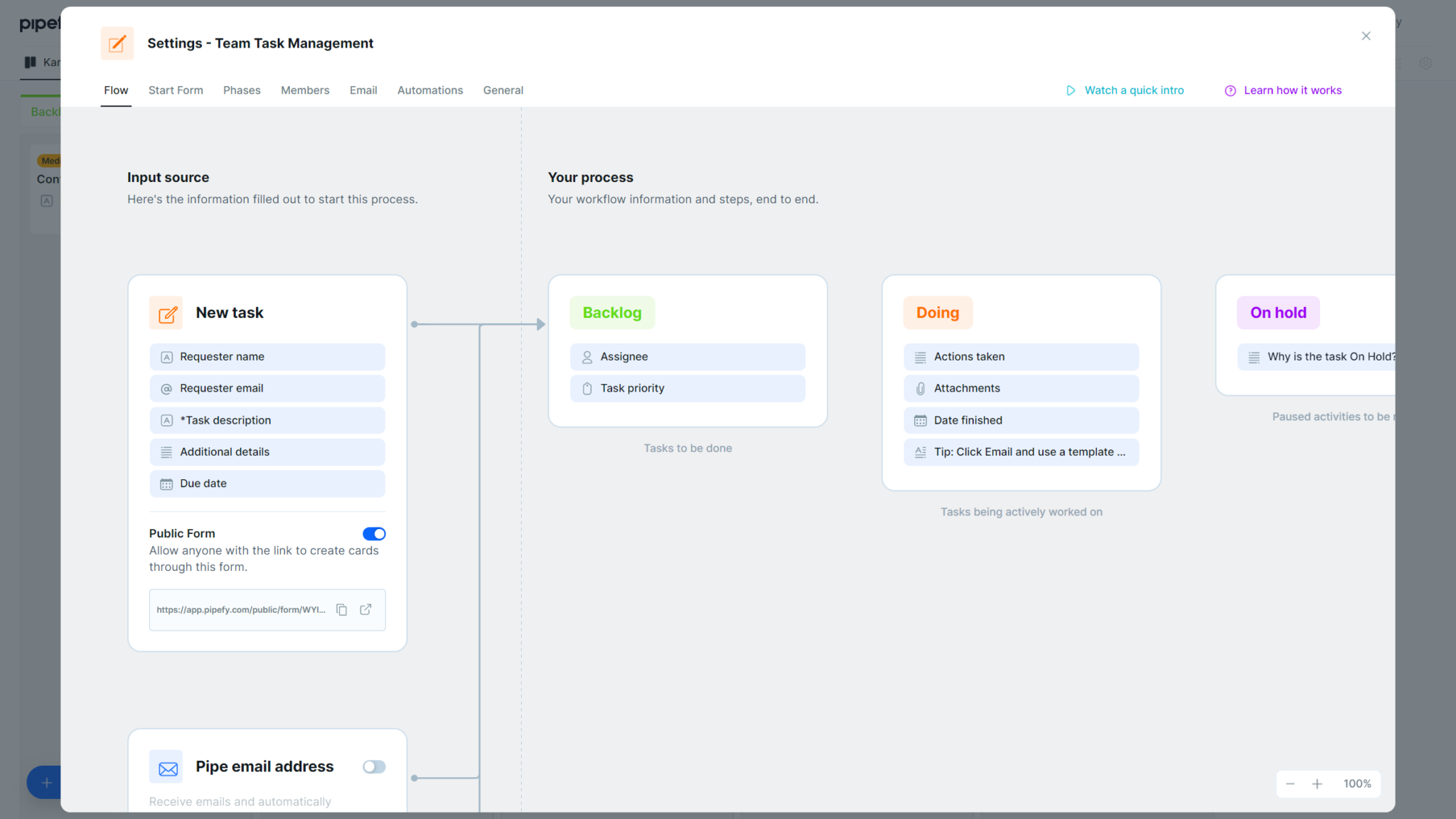Image resolution: width=1456 pixels, height=819 pixels.
Task: Click the envelope icon on Pipe email address
Action: pyautogui.click(x=166, y=766)
